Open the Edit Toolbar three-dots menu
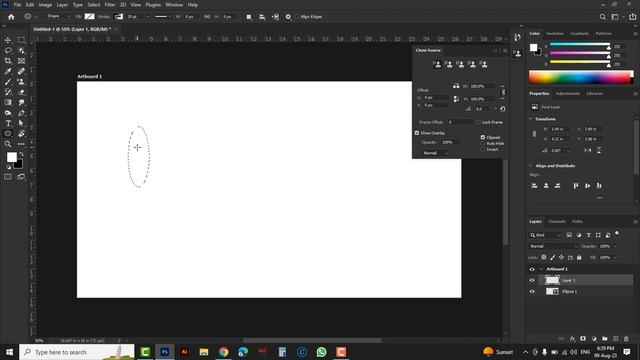The width and height of the screenshot is (640, 360). 21,144
